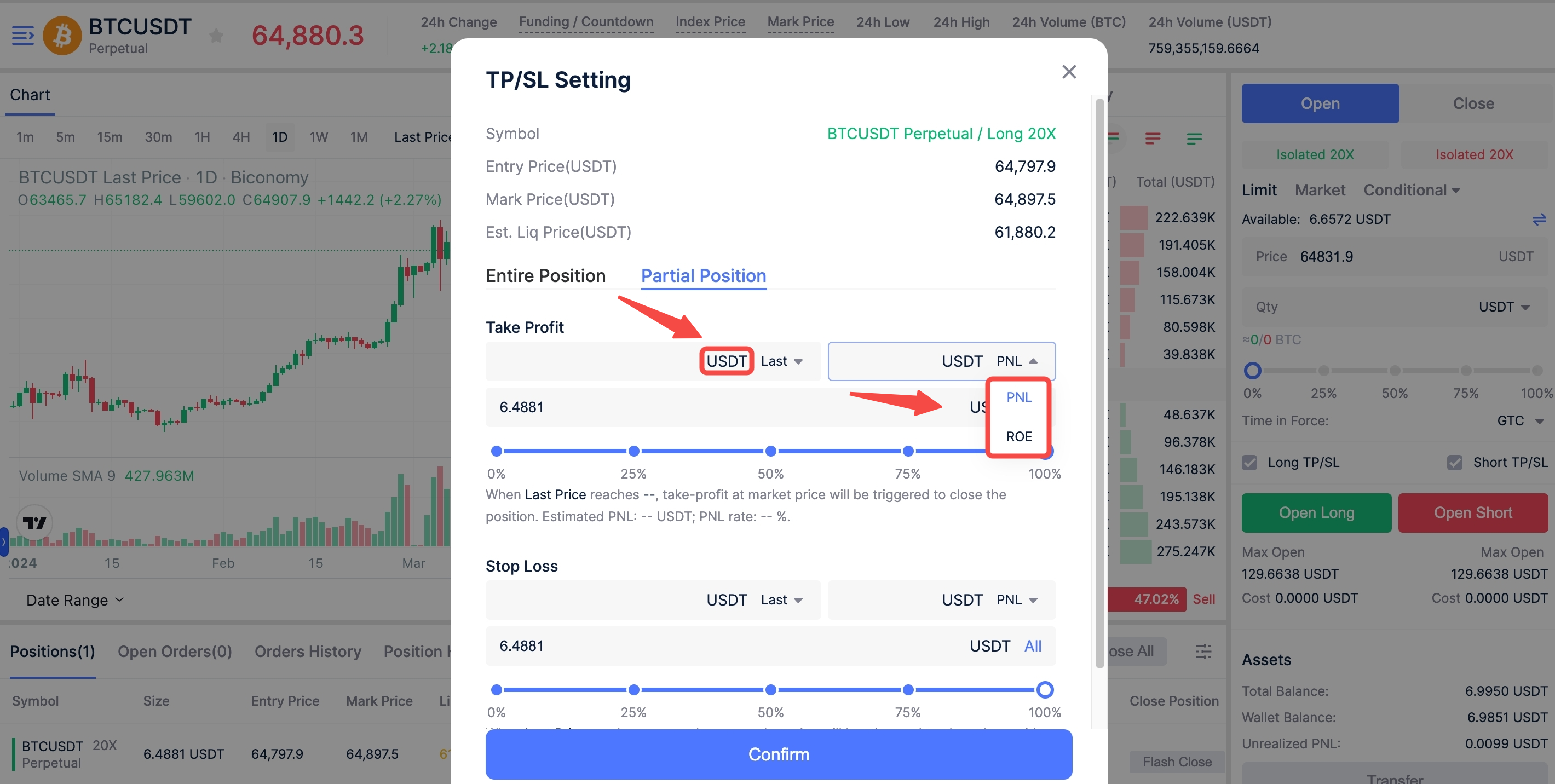Toggle the Long TP/SL checkbox

(x=1249, y=462)
